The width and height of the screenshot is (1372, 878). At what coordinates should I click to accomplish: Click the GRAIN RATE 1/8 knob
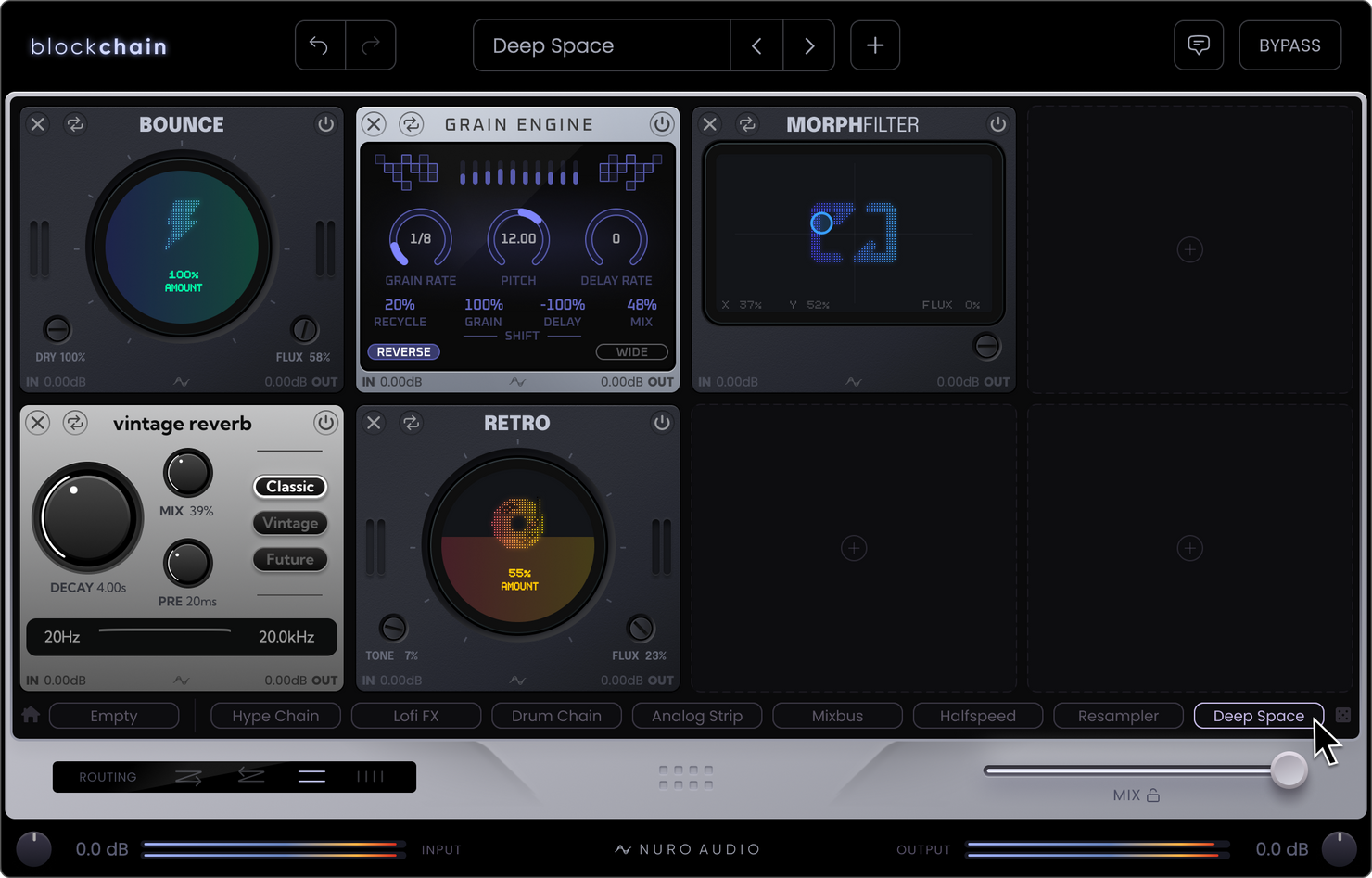point(420,239)
